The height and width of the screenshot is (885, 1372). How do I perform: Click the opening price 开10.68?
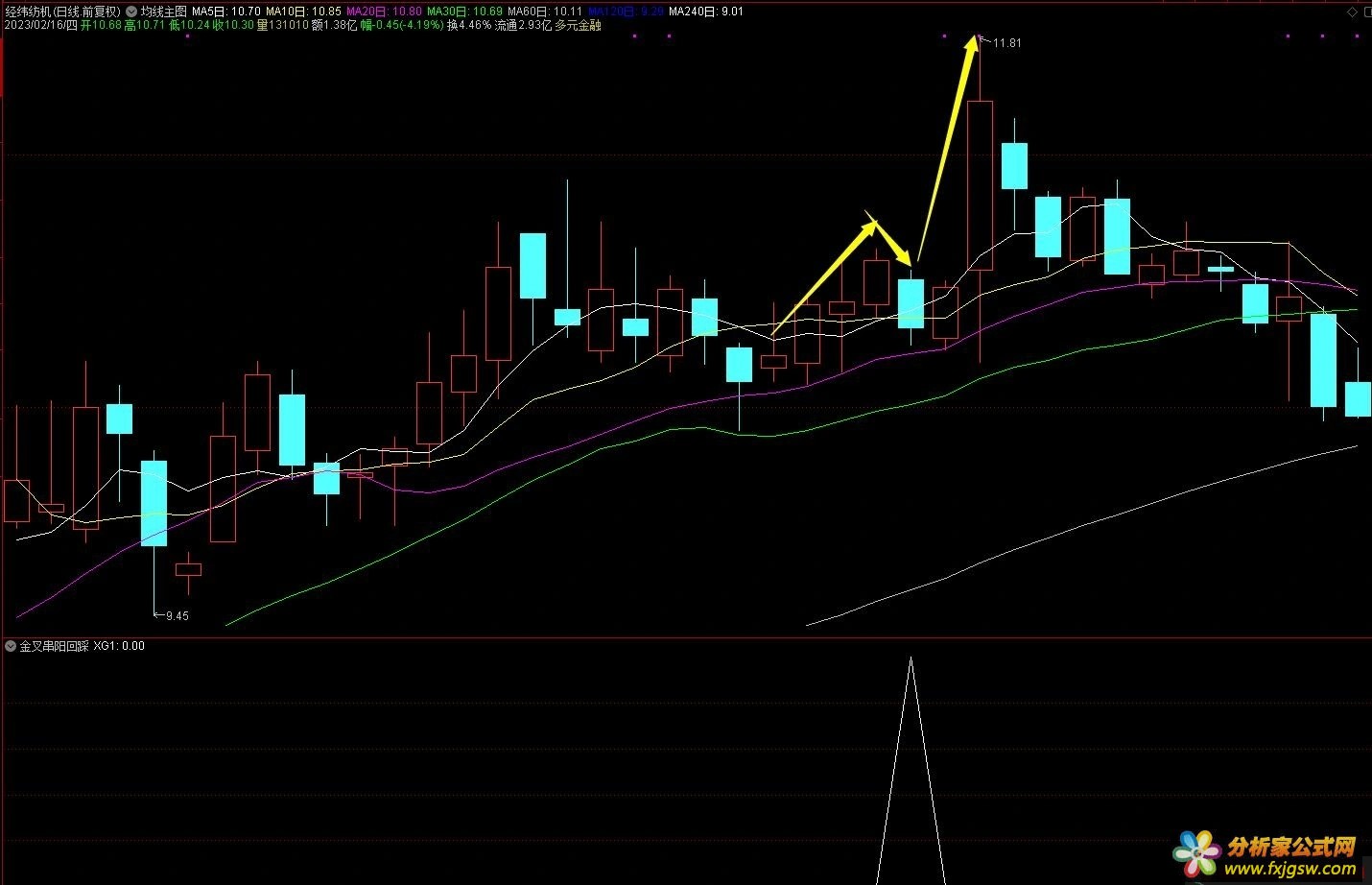tap(102, 25)
